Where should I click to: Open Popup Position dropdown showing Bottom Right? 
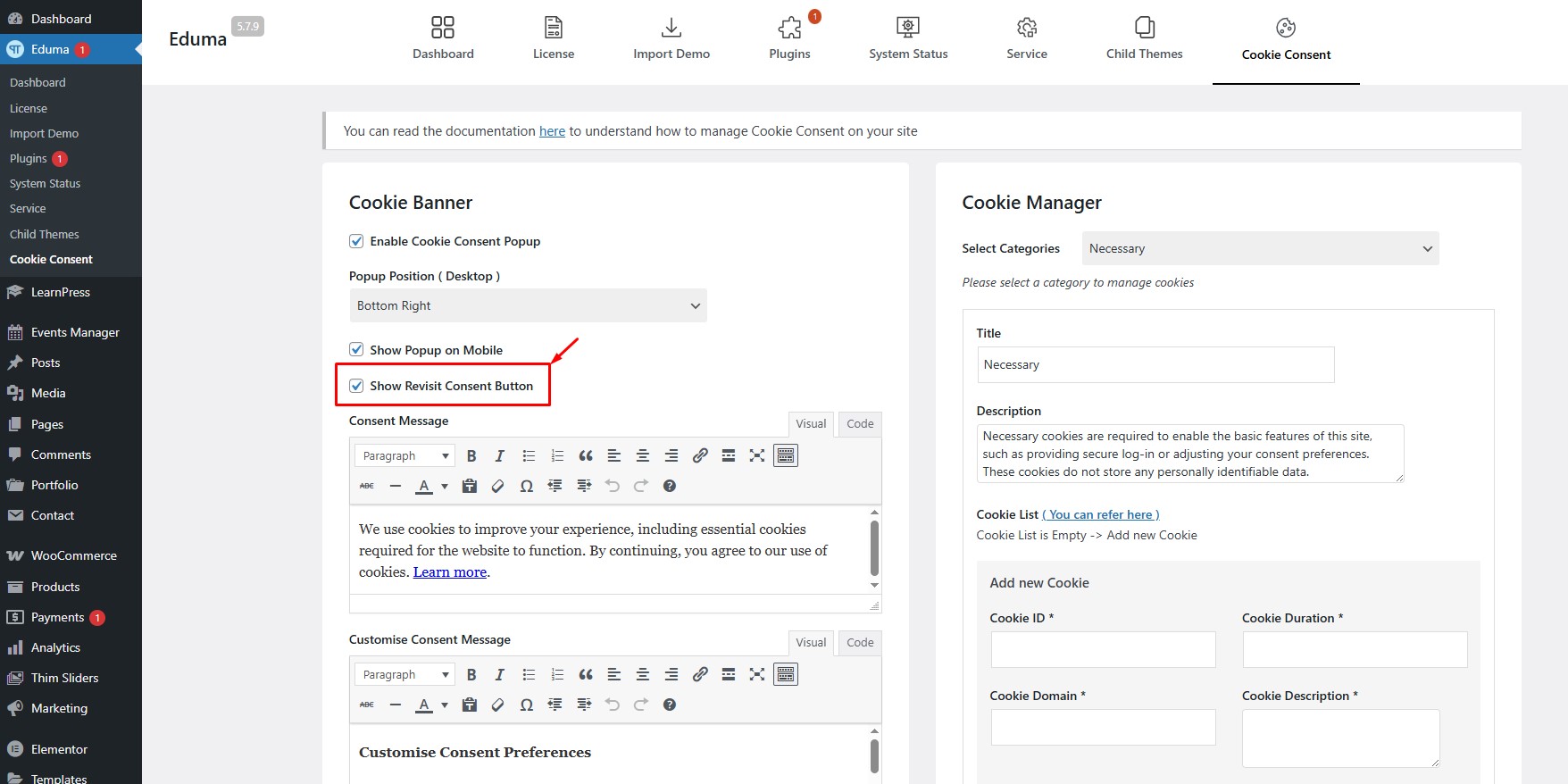click(528, 305)
